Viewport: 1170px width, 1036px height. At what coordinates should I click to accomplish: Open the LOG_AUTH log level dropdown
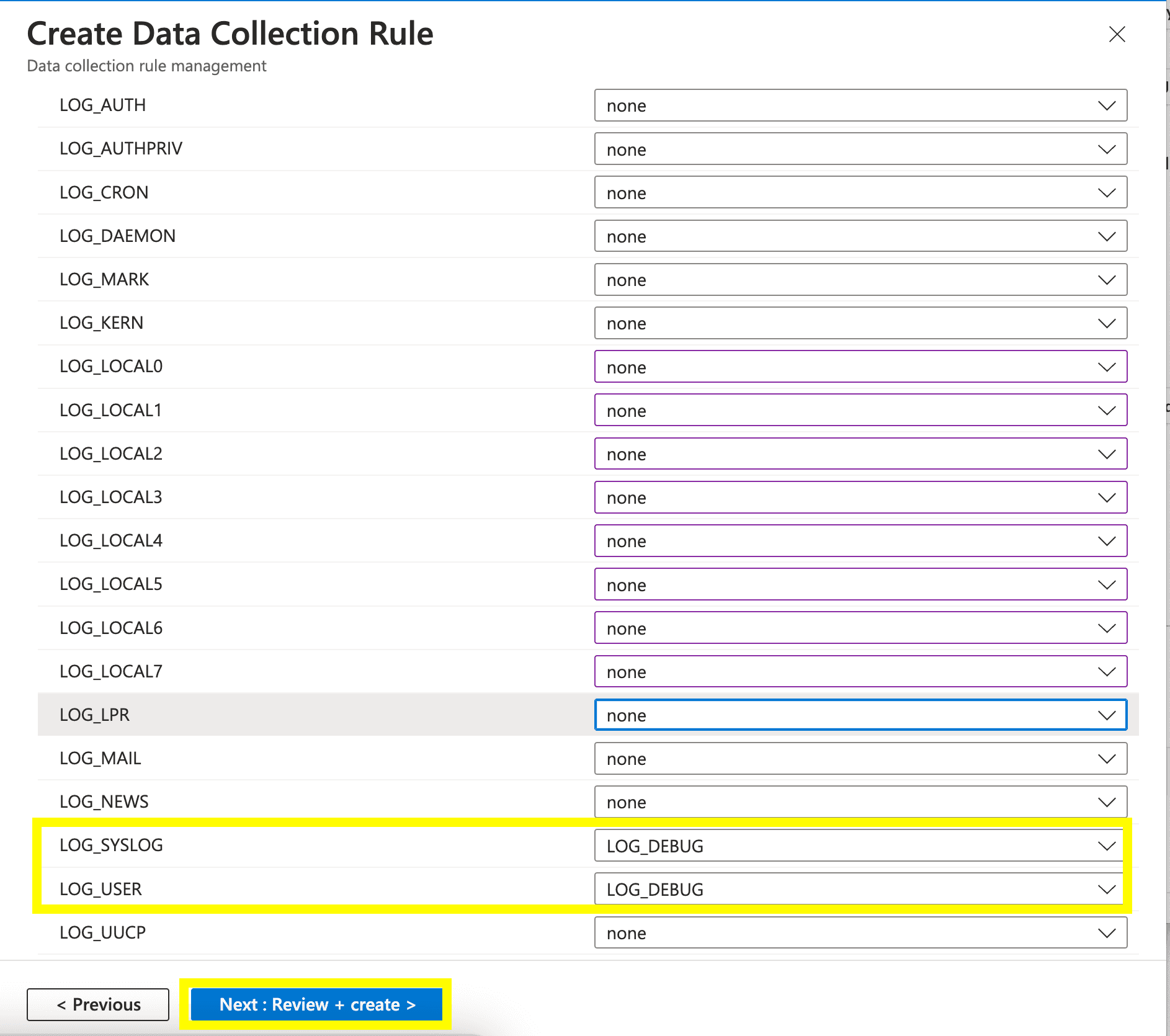[860, 105]
